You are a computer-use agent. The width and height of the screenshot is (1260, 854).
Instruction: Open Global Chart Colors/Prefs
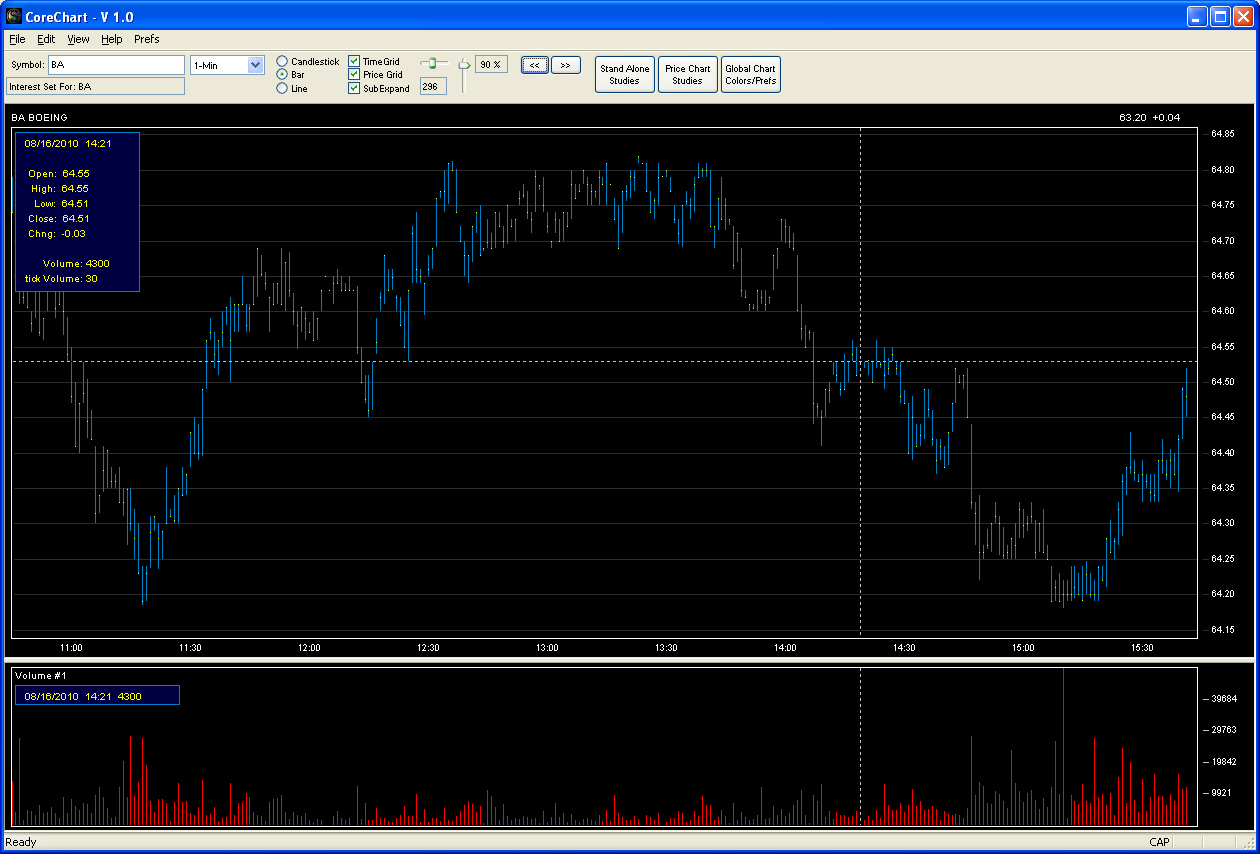pos(751,75)
